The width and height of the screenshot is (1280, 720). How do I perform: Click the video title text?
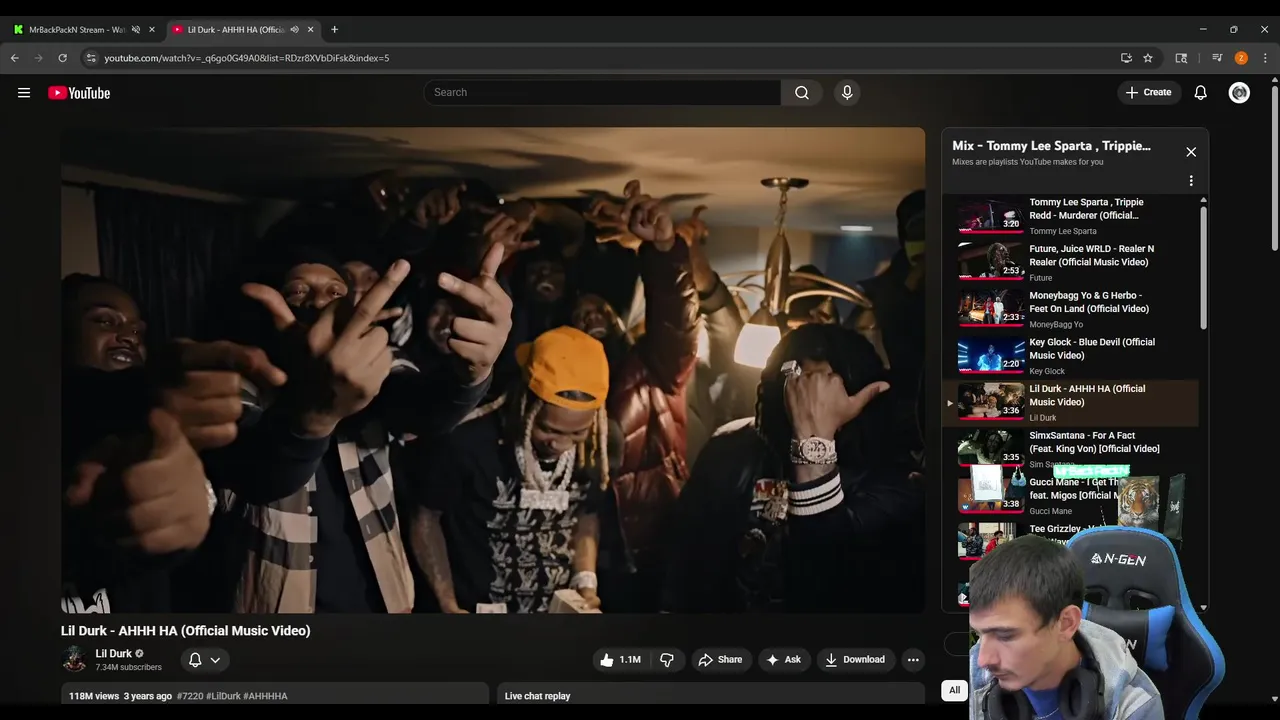186,631
